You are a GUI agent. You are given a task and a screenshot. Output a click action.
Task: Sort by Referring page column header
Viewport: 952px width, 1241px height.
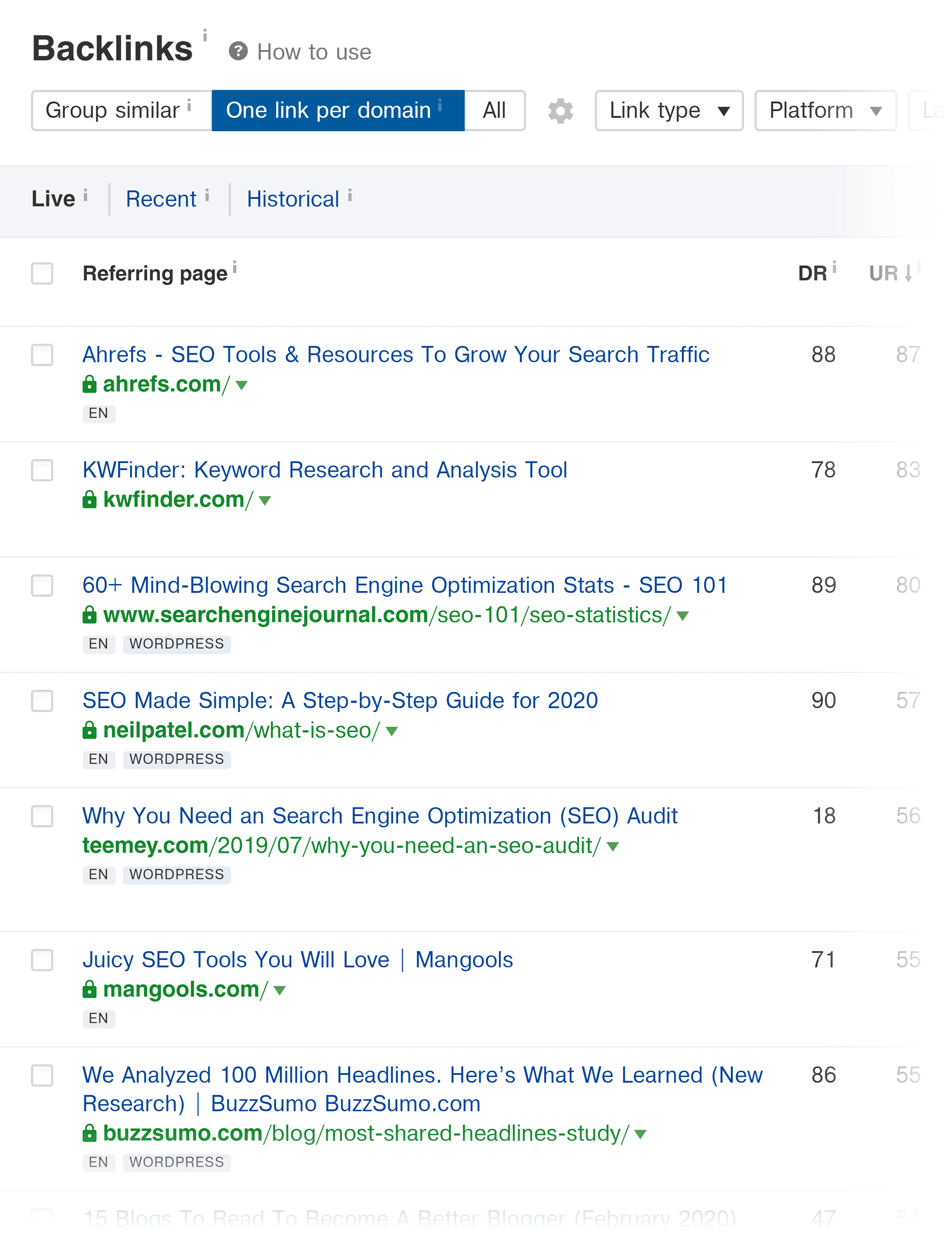pyautogui.click(x=155, y=273)
